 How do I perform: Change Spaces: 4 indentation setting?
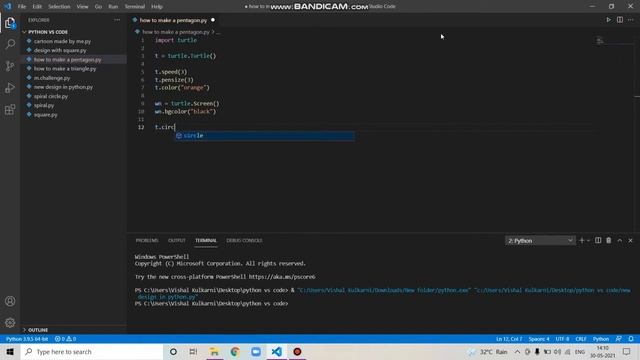tap(539, 339)
